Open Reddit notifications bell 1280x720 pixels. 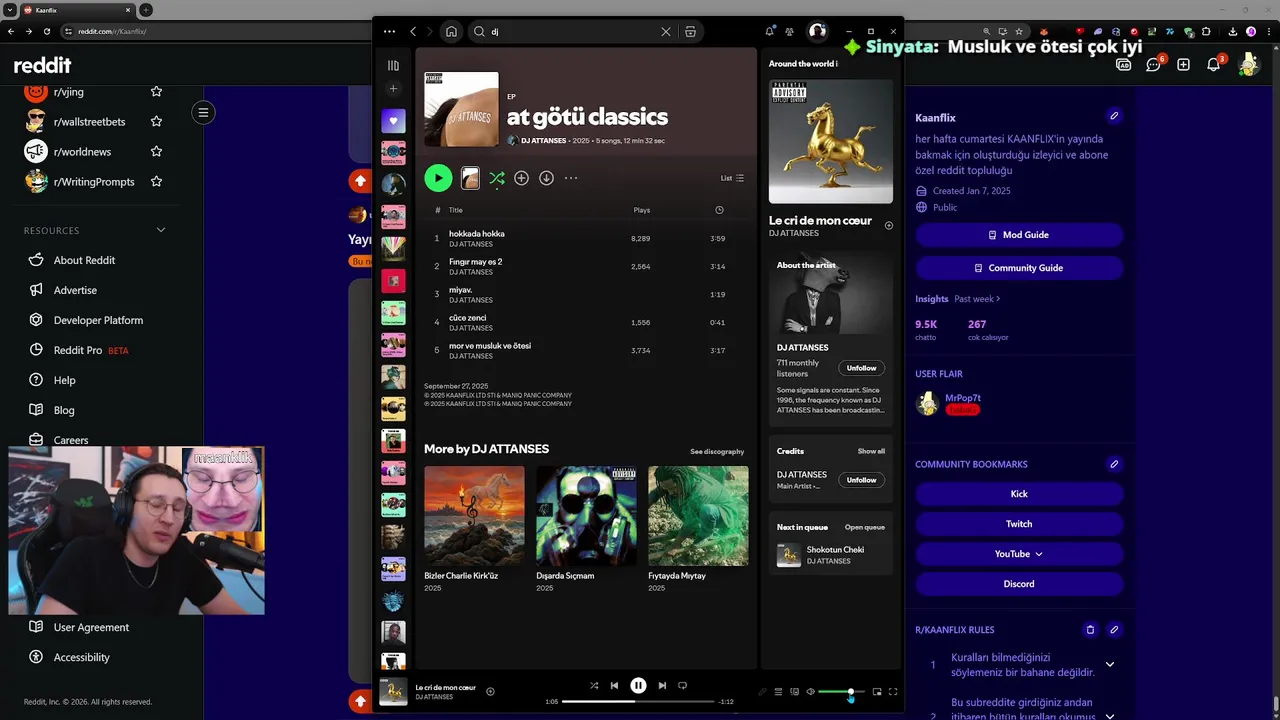1213,65
